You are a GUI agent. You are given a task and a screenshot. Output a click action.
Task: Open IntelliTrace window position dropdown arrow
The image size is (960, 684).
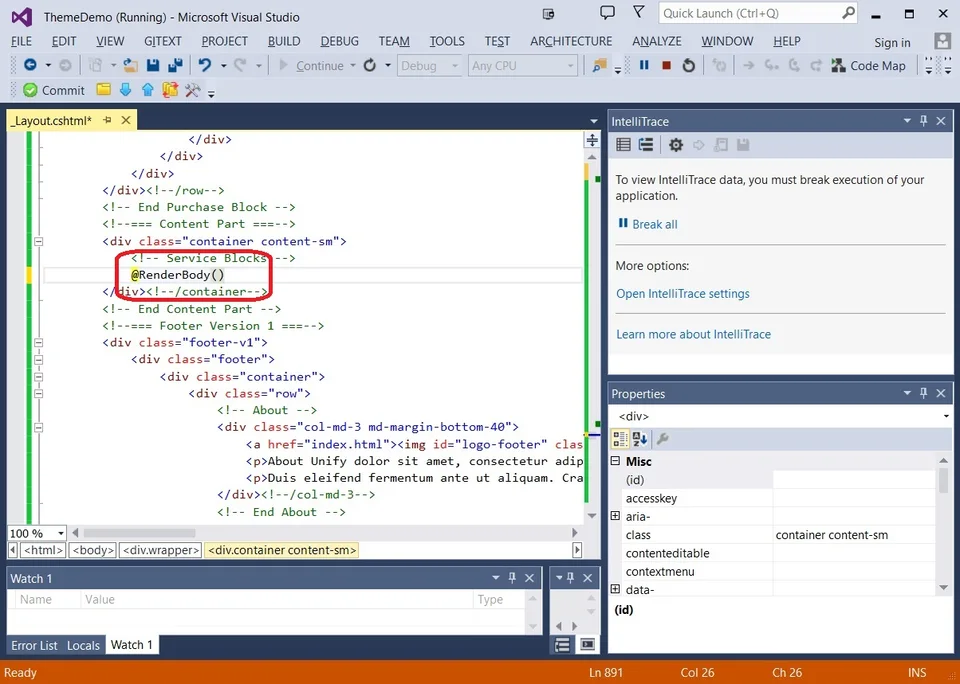907,121
